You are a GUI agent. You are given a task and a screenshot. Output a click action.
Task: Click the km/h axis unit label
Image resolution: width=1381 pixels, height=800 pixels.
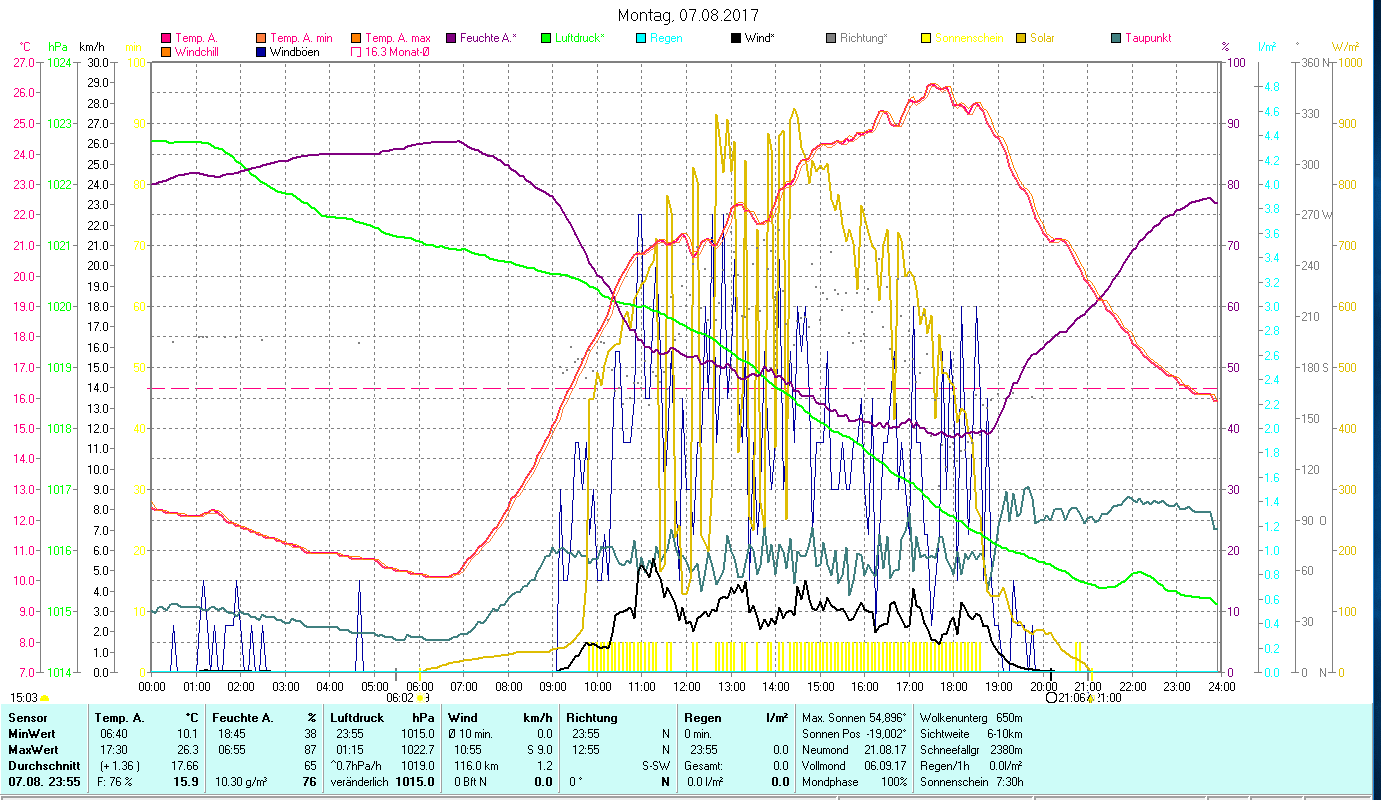pos(91,47)
